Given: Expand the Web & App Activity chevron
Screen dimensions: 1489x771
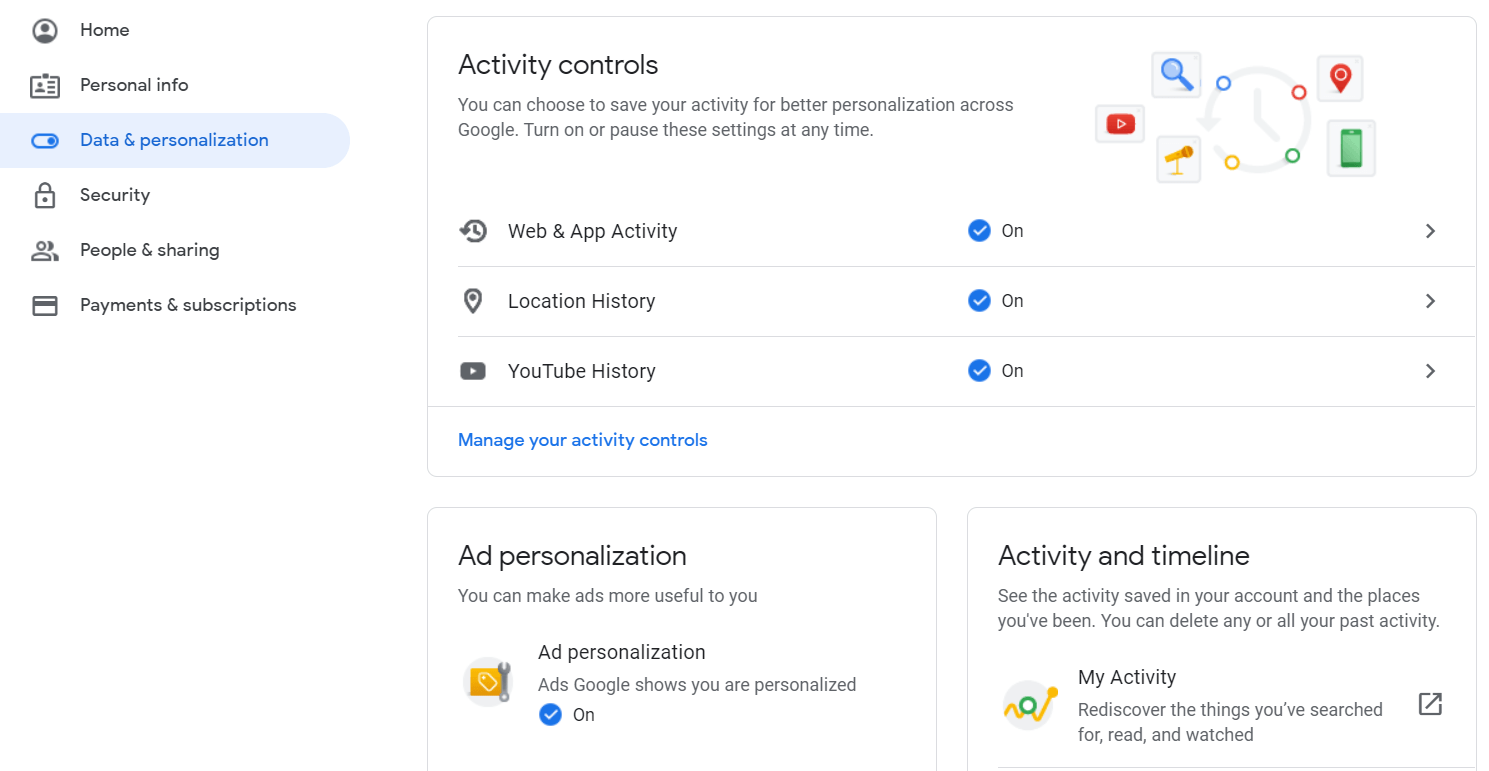Looking at the screenshot, I should (x=1430, y=230).
